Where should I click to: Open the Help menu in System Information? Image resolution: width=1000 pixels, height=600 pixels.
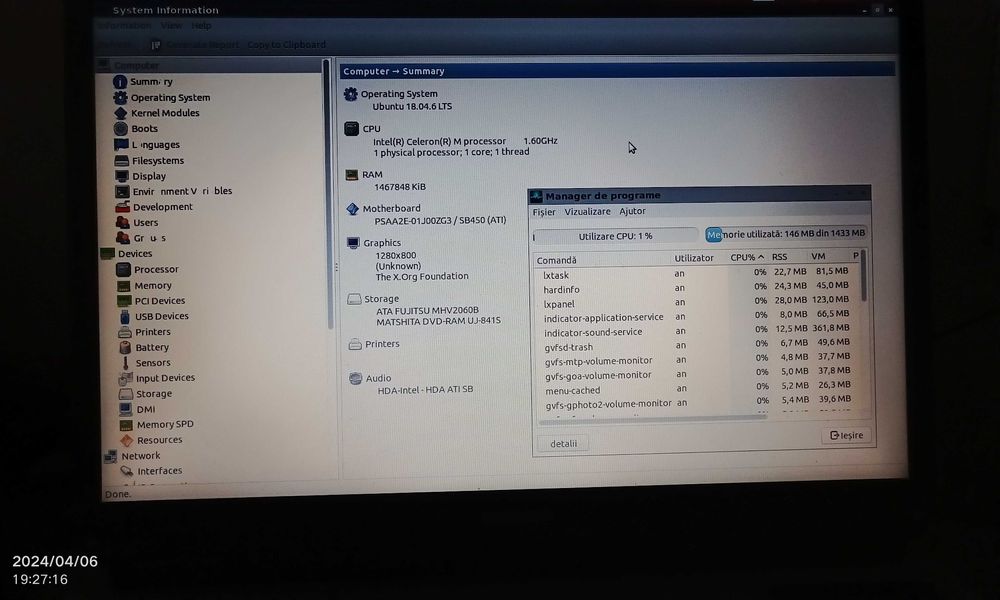pos(202,26)
